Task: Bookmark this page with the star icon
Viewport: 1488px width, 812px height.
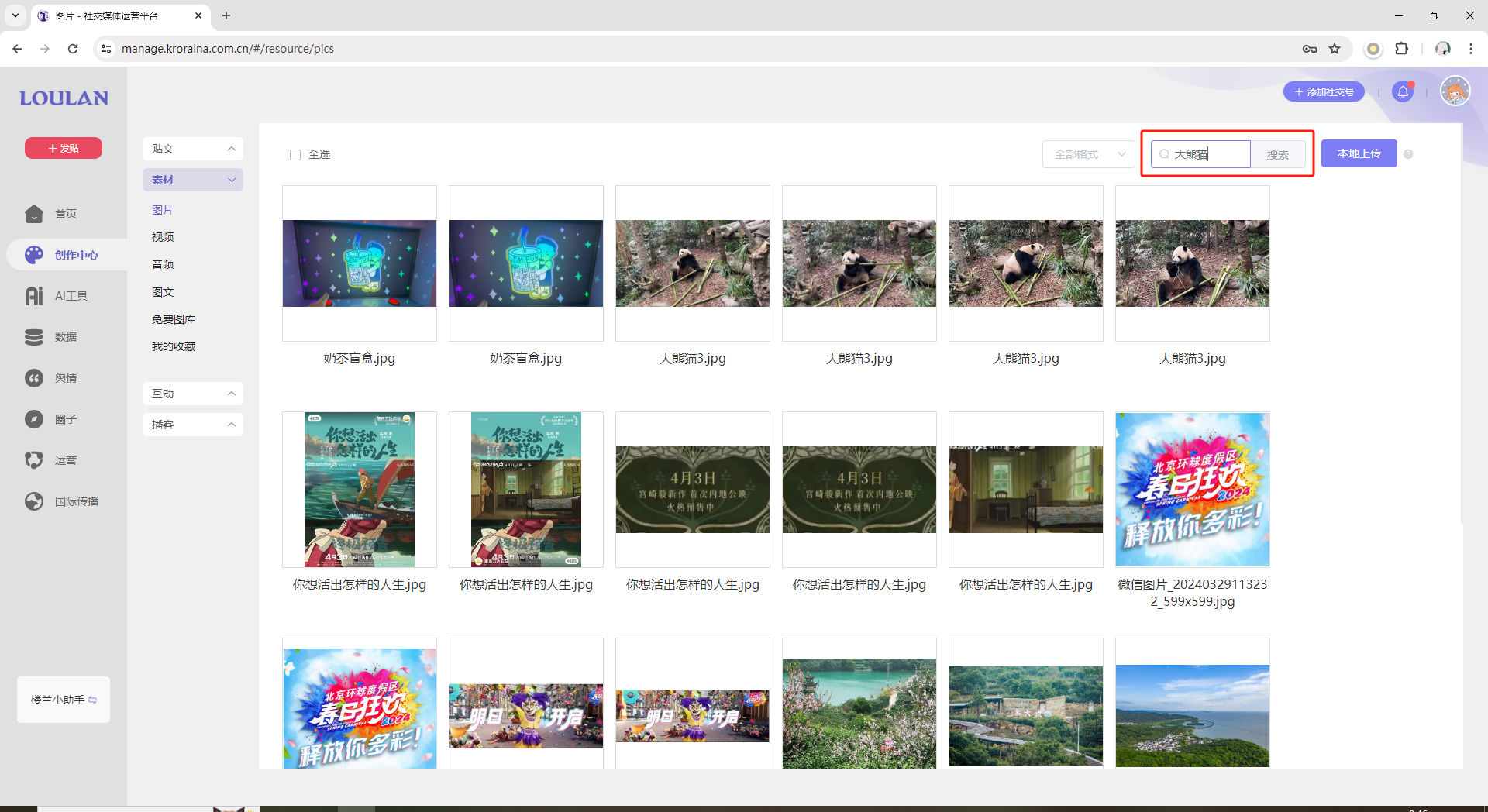Action: (x=1335, y=49)
